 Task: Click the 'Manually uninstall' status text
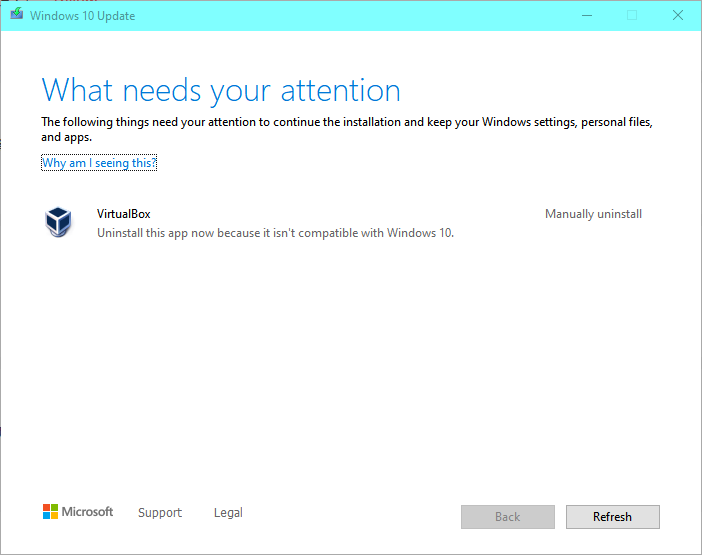click(x=593, y=214)
